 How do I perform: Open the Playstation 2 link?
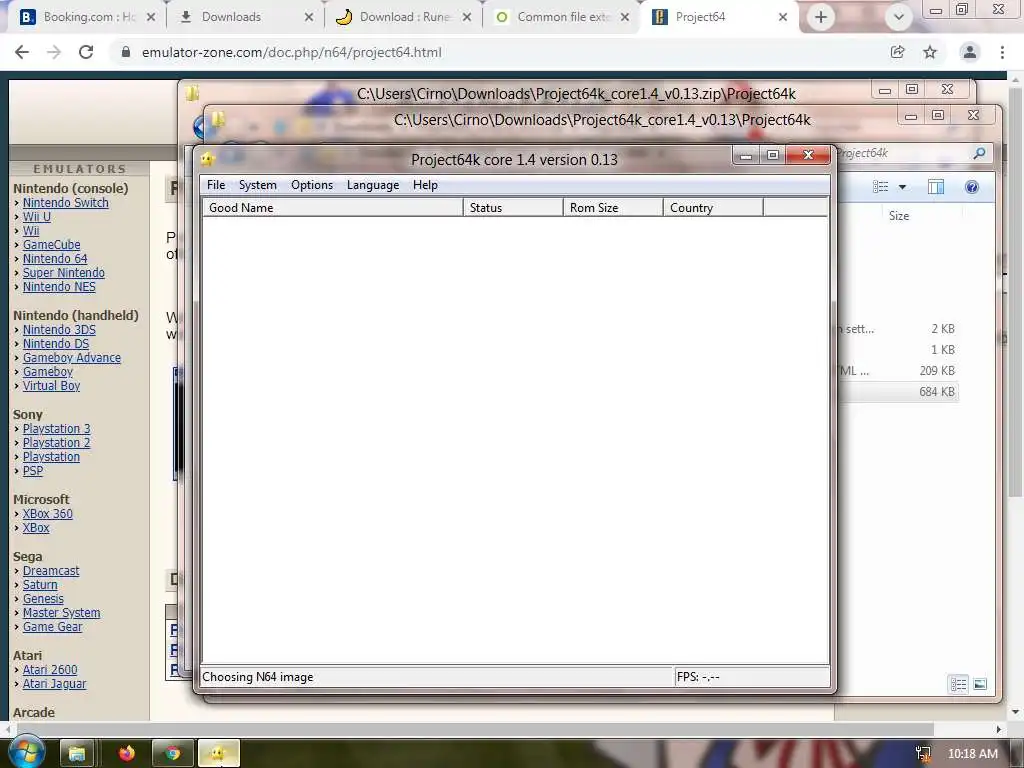(56, 443)
